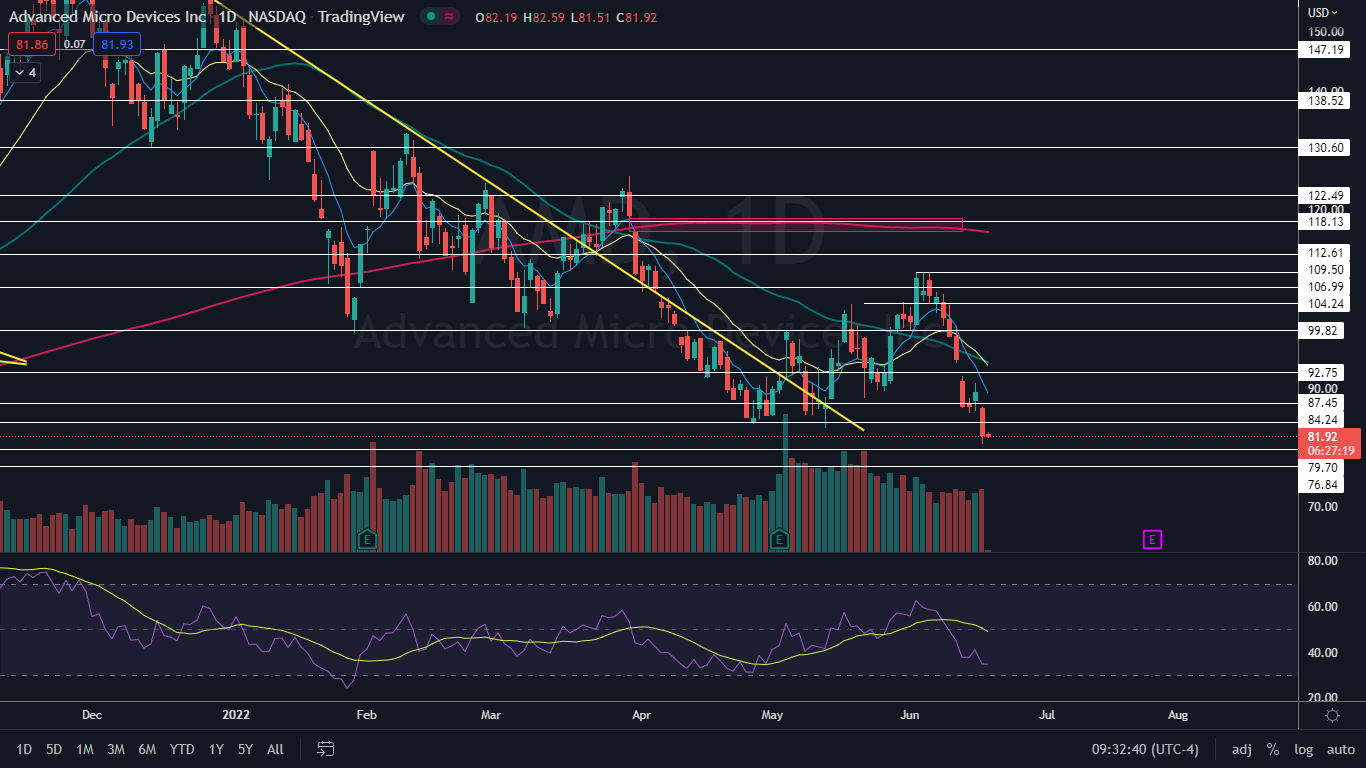Select the red shaded resistance rectangle drawing

(x=797, y=225)
